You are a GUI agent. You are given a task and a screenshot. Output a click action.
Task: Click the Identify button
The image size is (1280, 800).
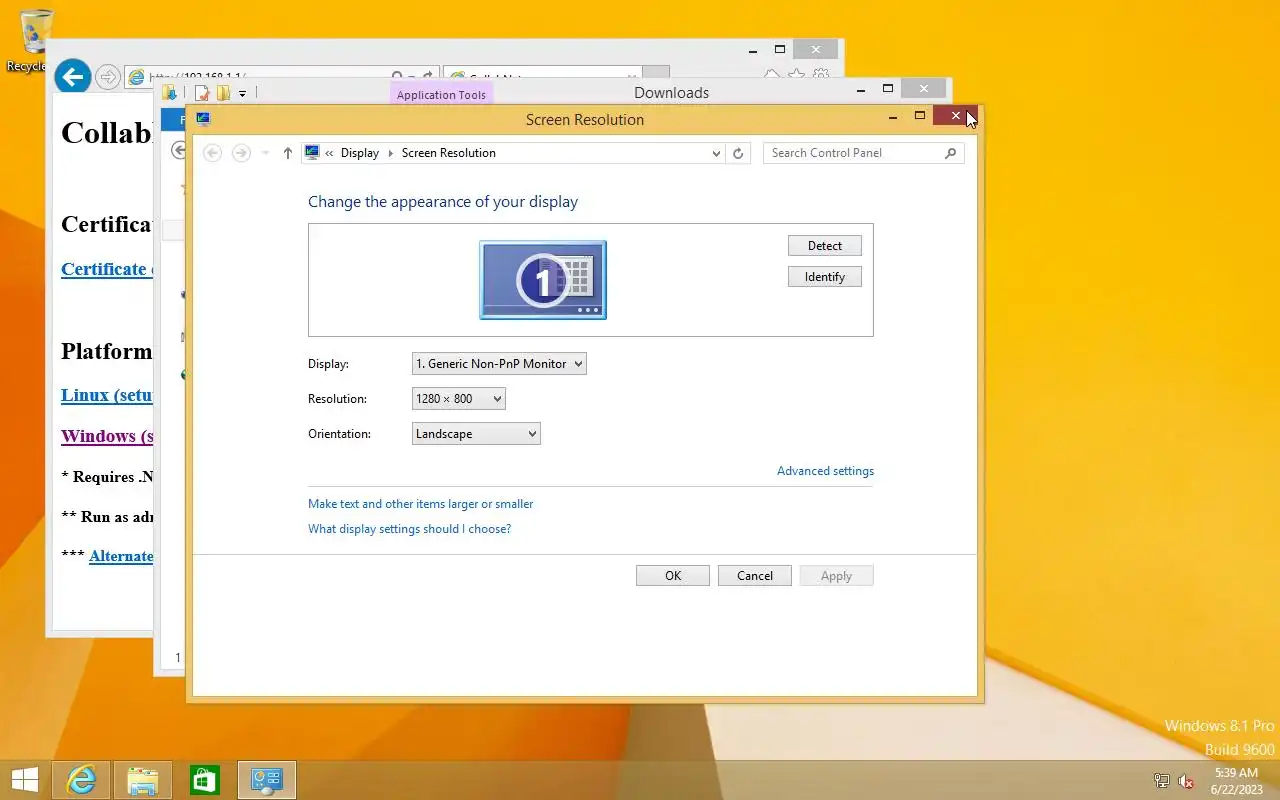(x=825, y=277)
